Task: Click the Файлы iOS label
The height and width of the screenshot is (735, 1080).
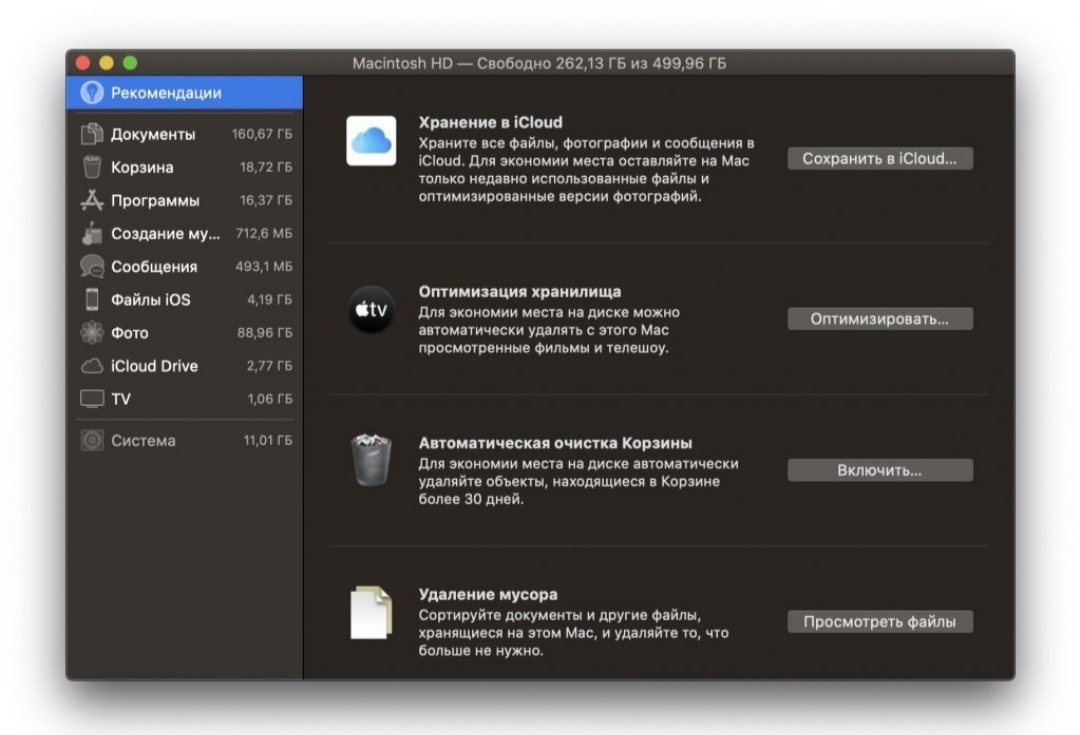Action: pos(150,300)
